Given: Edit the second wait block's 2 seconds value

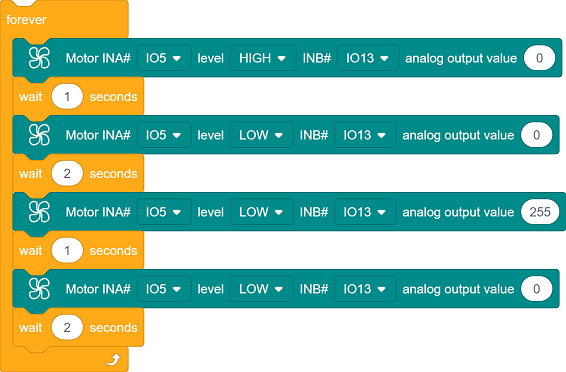Looking at the screenshot, I should click(67, 174).
